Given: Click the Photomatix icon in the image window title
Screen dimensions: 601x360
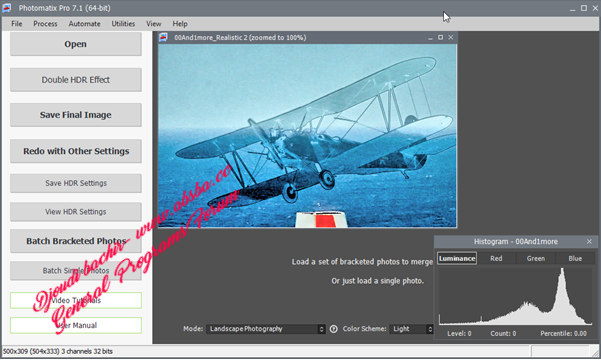Looking at the screenshot, I should coord(163,38).
